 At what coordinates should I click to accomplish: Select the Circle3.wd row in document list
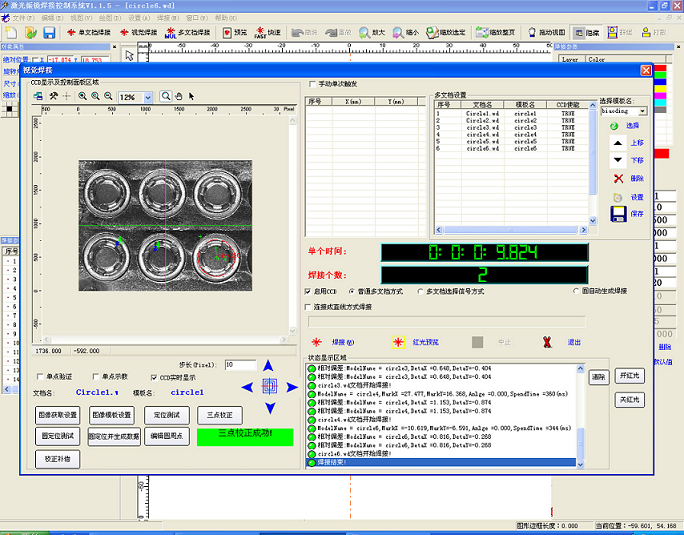513,127
